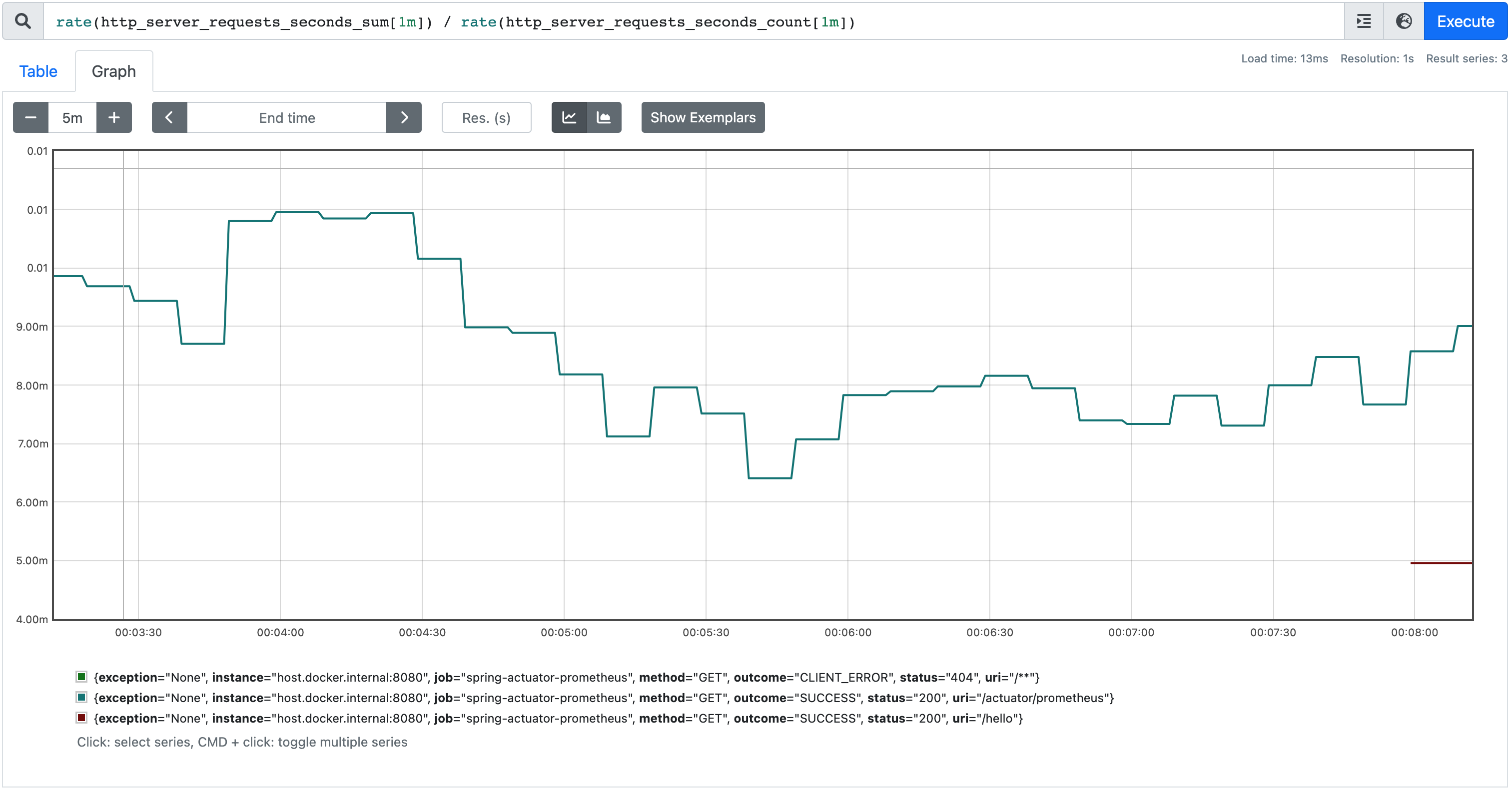Viewport: 1512px width, 791px height.
Task: Click the Resolution: 1s text
Action: (1377, 58)
